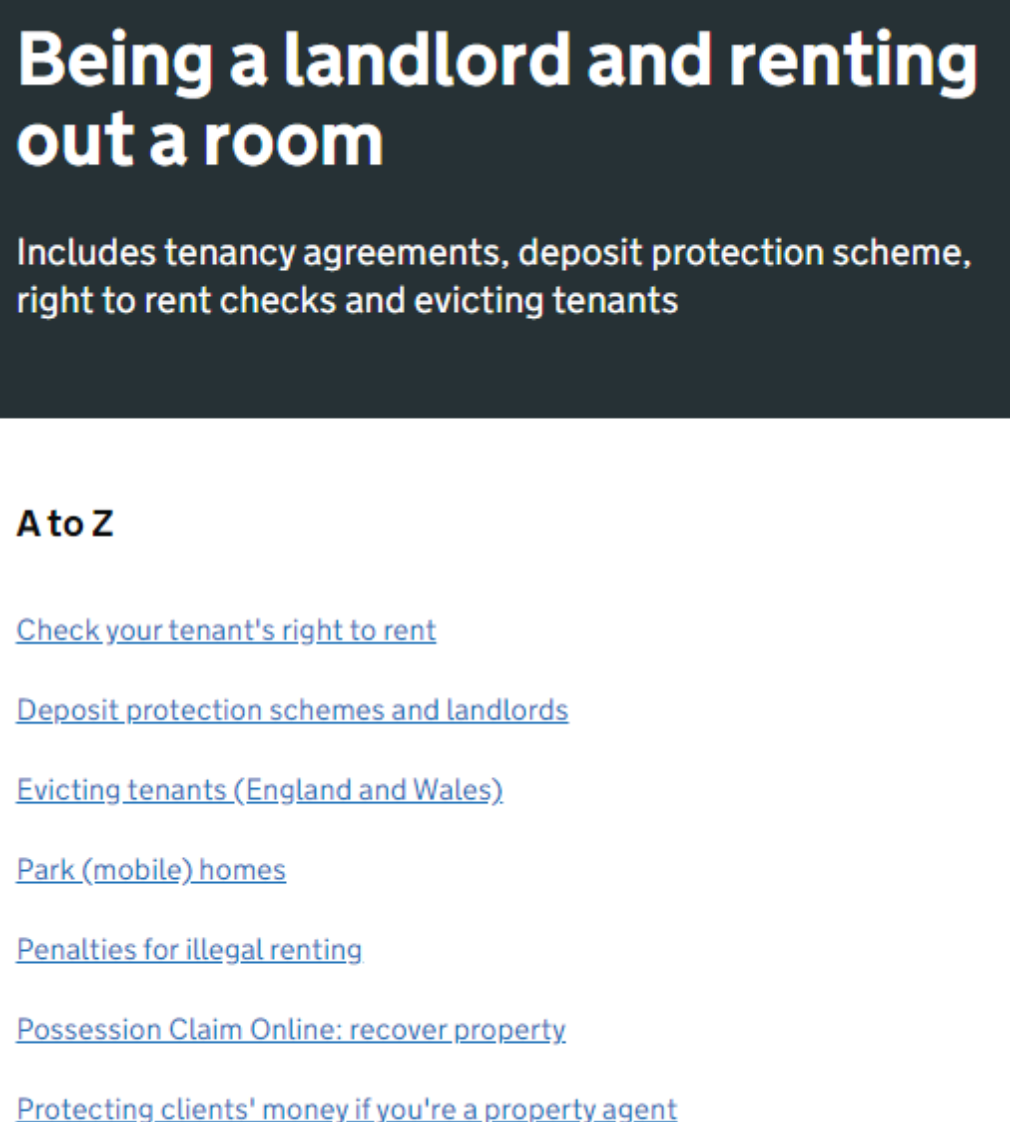Click 'homes' in the Park (mobile) link

pyautogui.click(x=242, y=870)
